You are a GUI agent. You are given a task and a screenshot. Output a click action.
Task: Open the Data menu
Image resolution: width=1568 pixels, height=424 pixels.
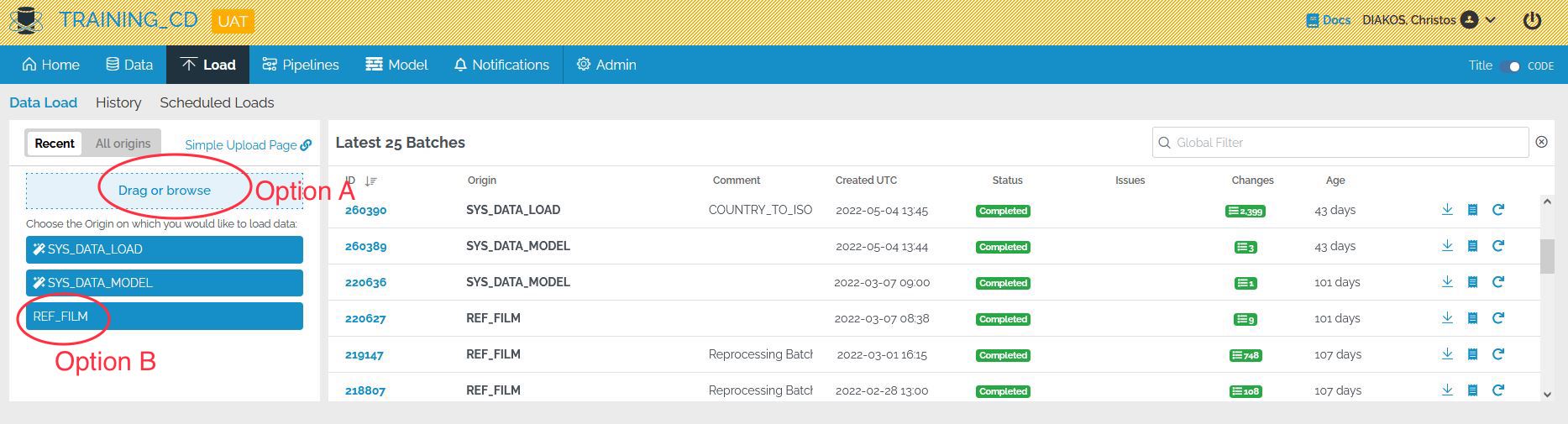pos(129,65)
